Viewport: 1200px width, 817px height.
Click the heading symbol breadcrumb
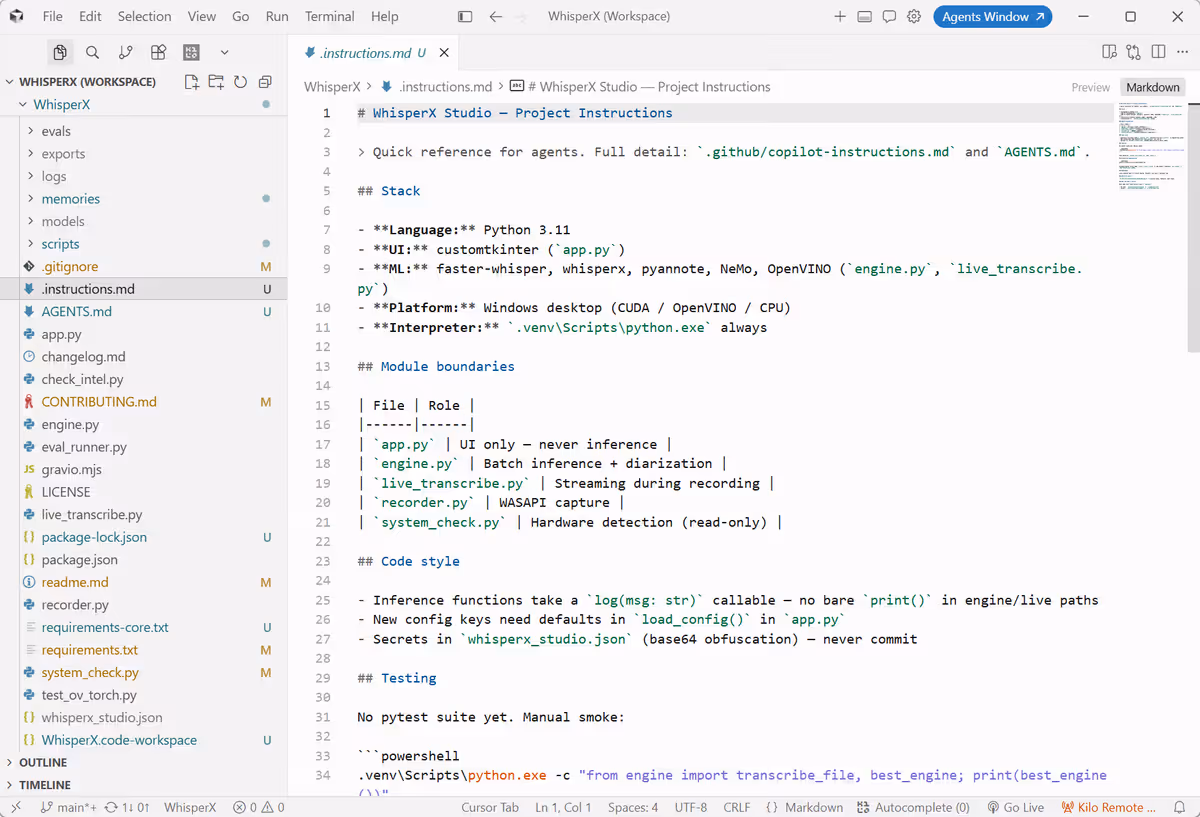click(640, 87)
